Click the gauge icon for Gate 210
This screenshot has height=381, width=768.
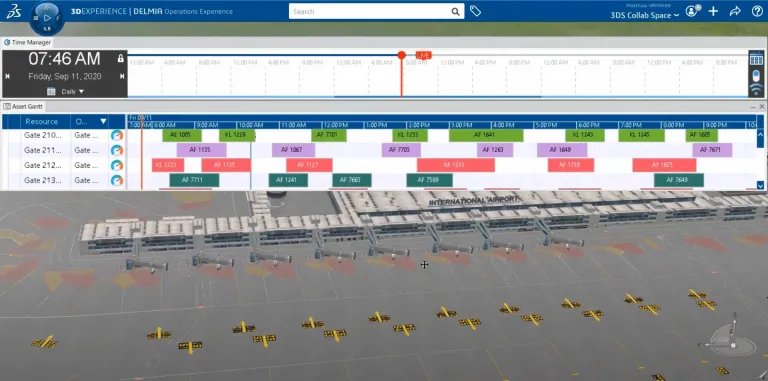tap(117, 136)
